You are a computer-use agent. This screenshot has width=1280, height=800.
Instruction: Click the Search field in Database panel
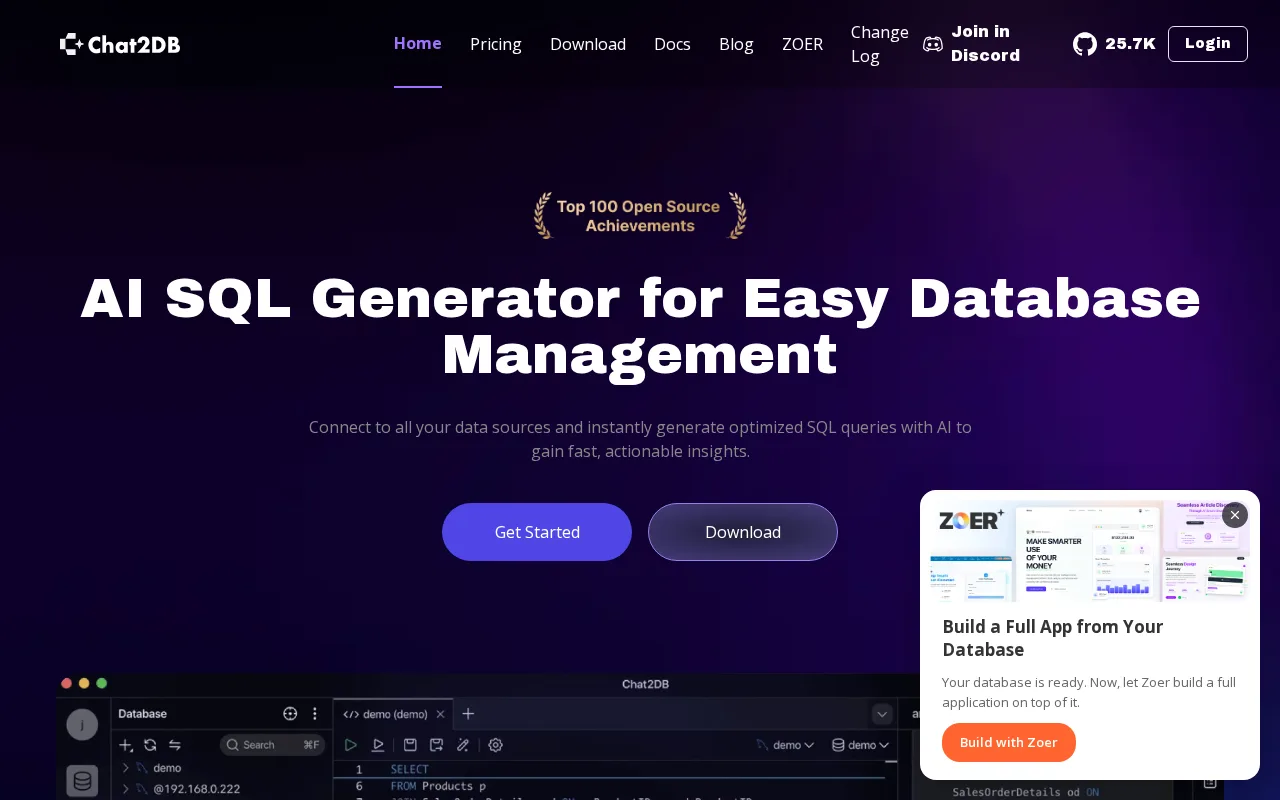tap(272, 745)
